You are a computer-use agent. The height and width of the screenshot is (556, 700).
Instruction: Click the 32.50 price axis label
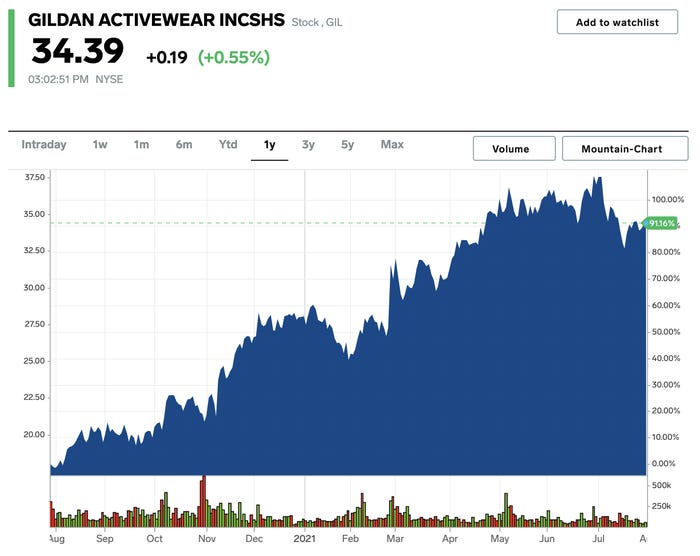(34, 251)
